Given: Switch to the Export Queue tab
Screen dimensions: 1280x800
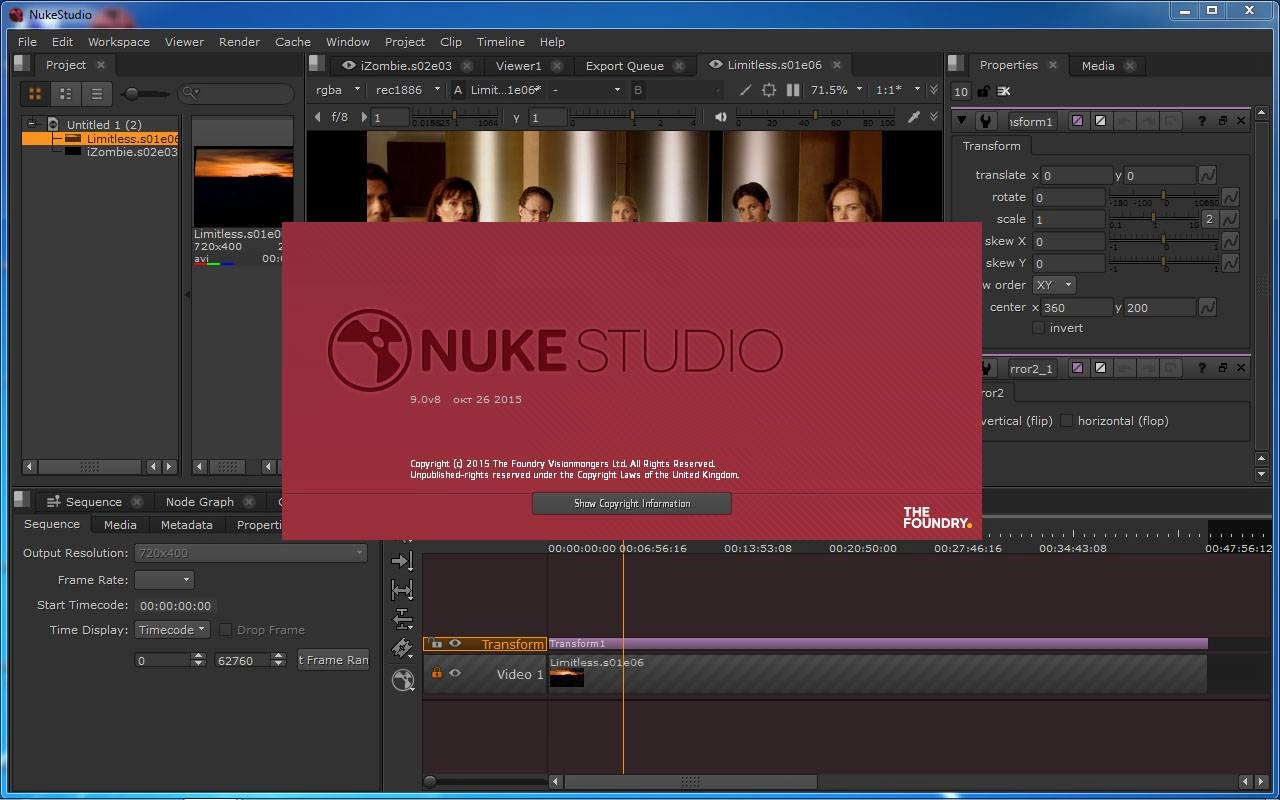Looking at the screenshot, I should [x=624, y=66].
